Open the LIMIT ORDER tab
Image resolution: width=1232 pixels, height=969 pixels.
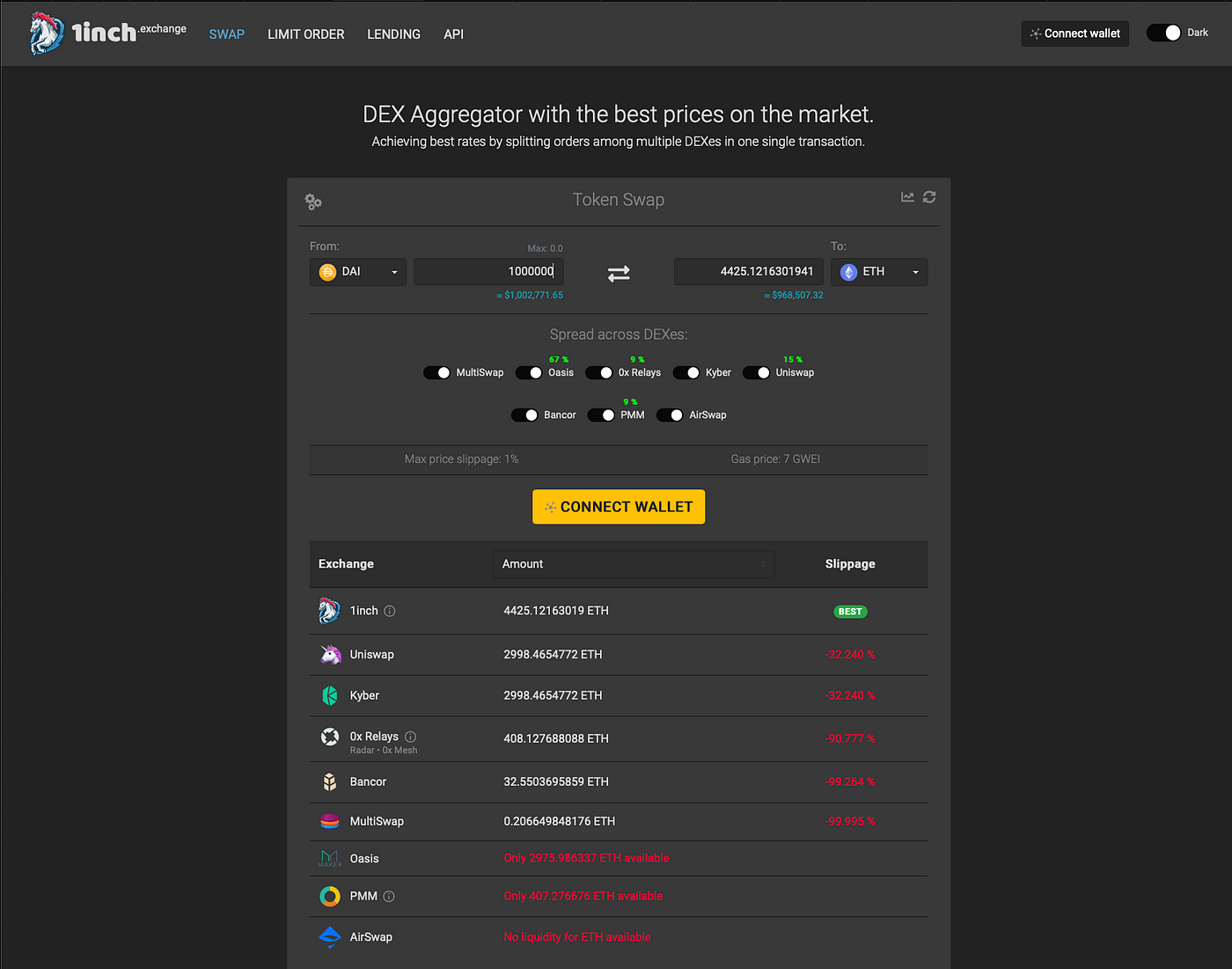[x=306, y=34]
